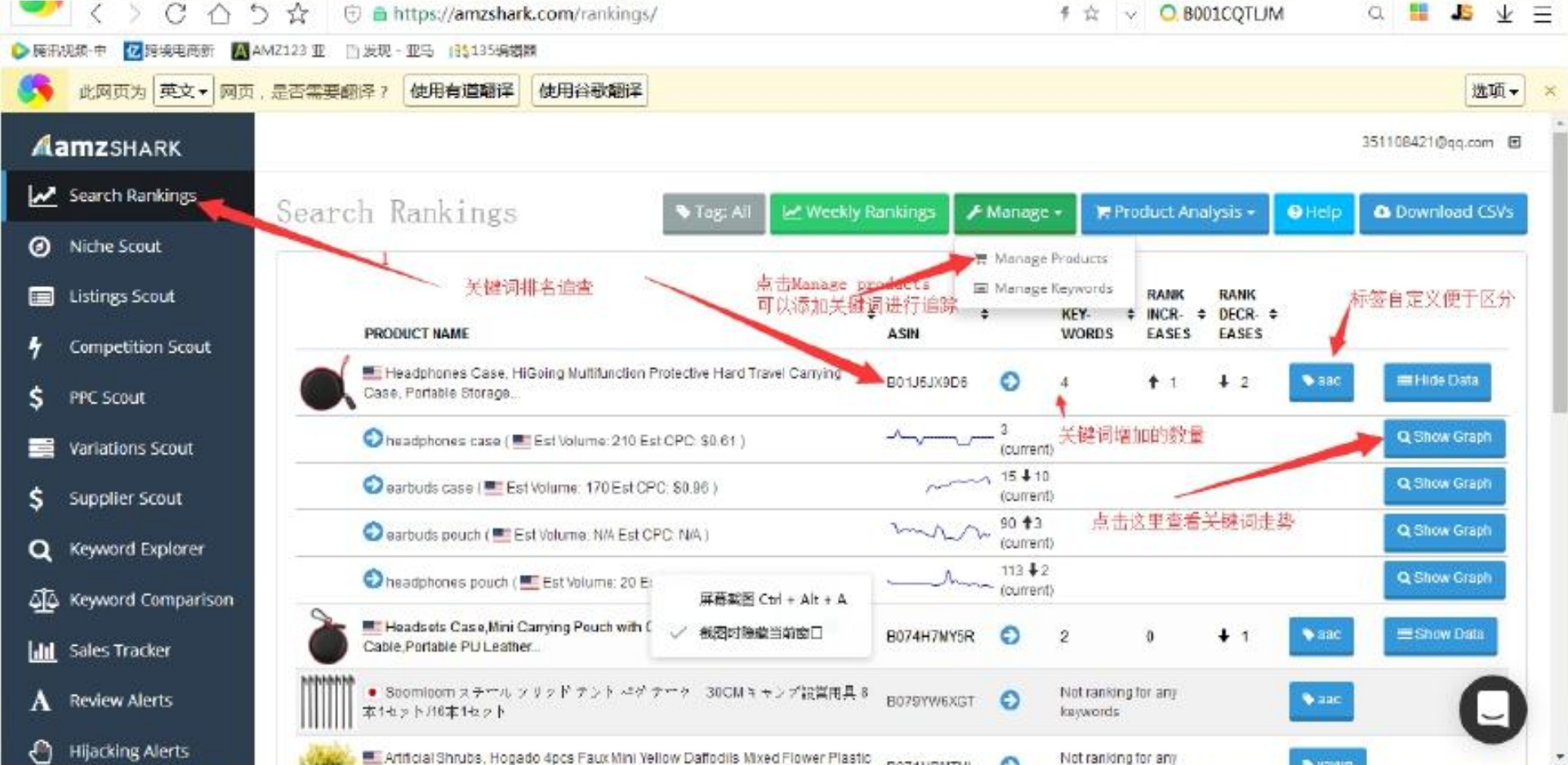1568x765 pixels.
Task: Show Graph for headphones case keyword
Action: 1444,438
